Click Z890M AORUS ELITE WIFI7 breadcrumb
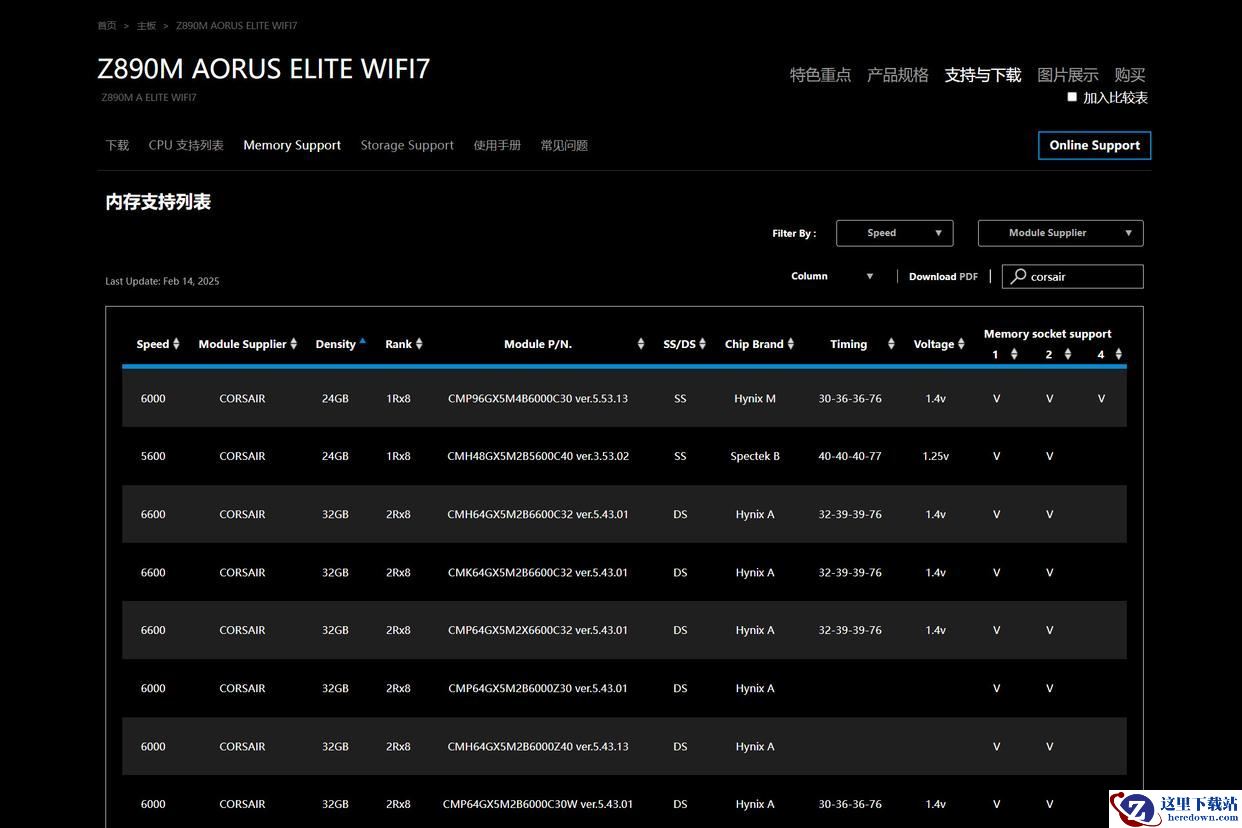This screenshot has height=828, width=1242. click(236, 25)
